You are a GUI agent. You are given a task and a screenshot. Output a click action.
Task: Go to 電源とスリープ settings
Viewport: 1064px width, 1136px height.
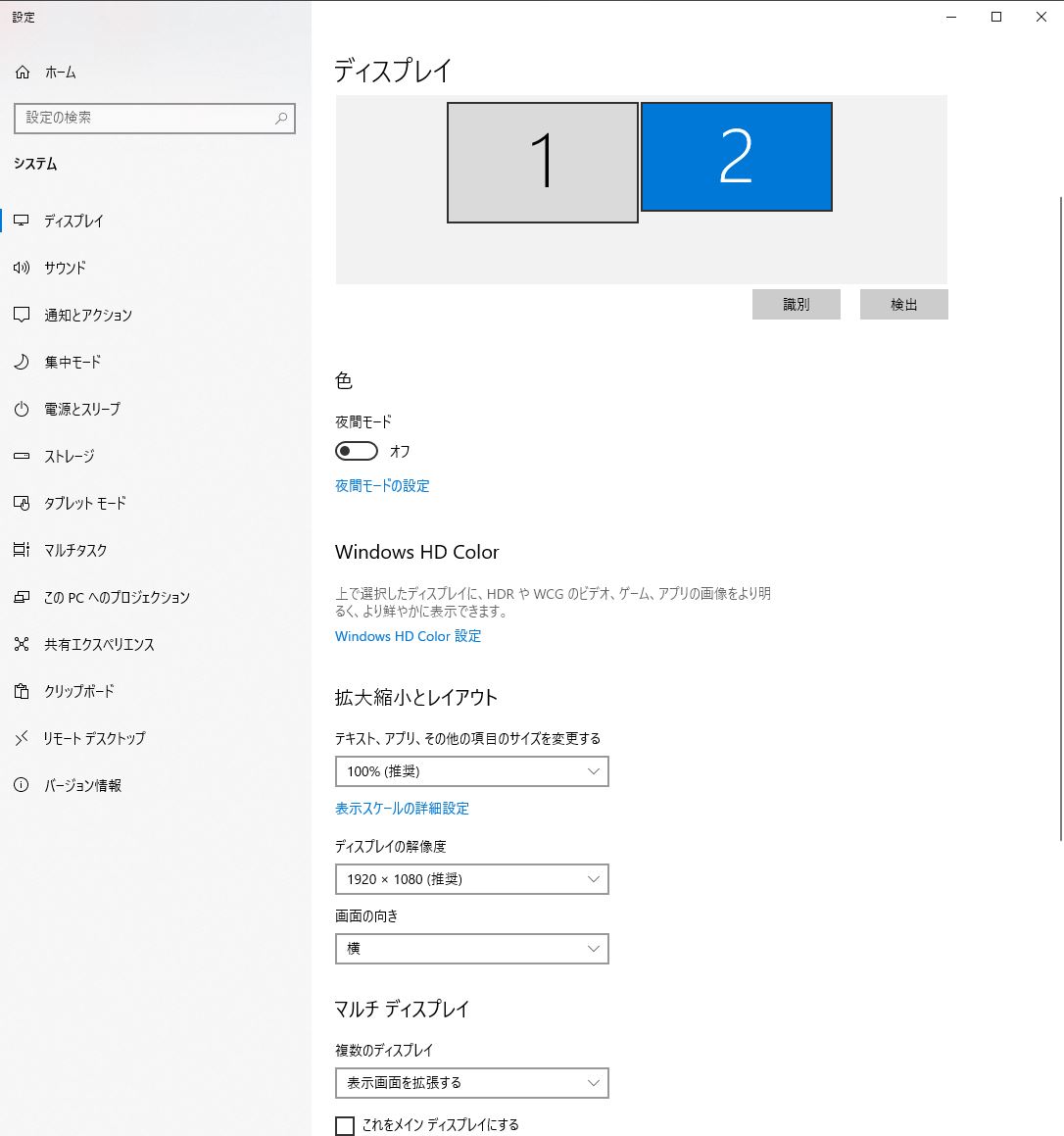tap(155, 409)
